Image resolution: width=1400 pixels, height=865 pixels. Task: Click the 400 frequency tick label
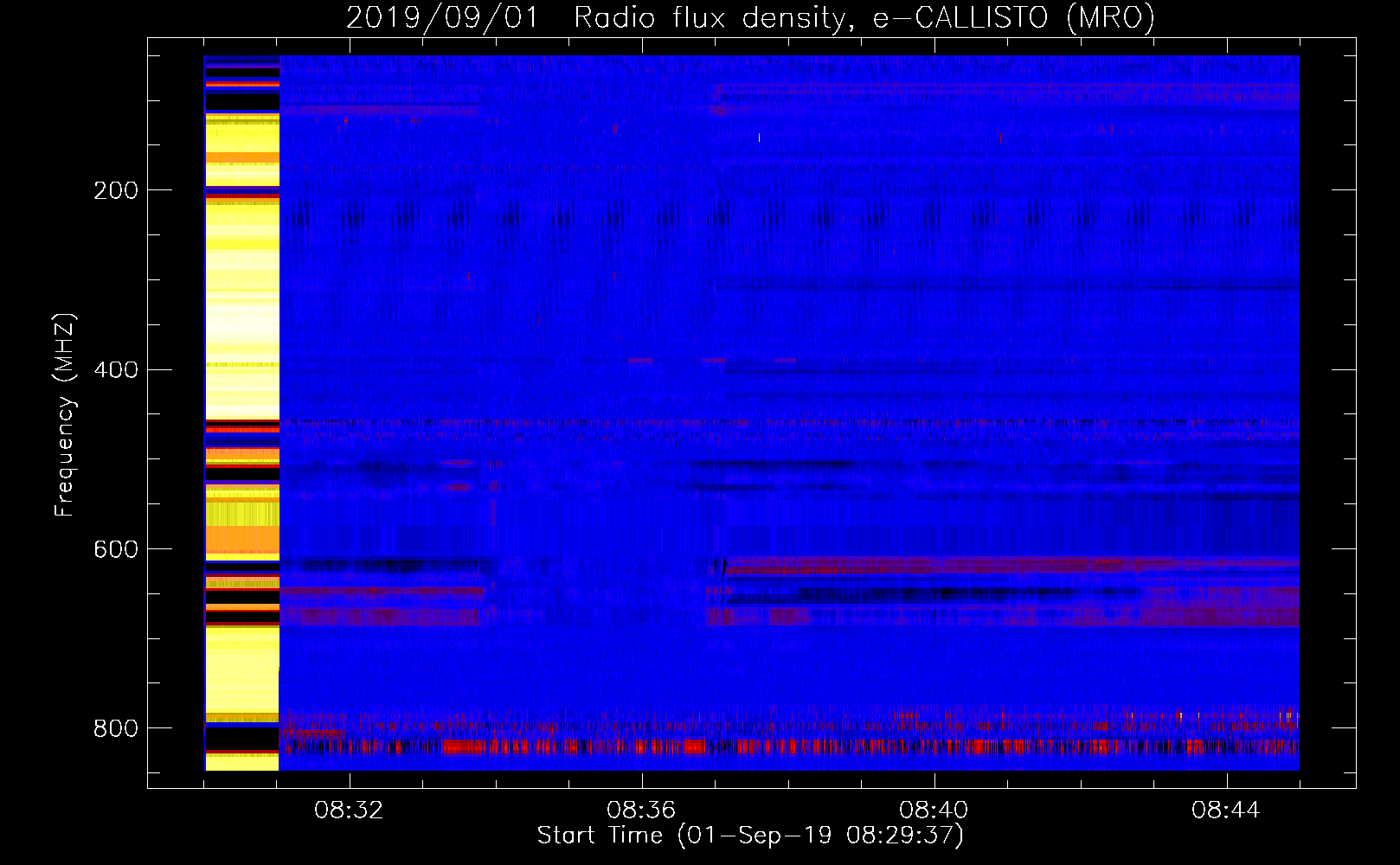tap(116, 370)
